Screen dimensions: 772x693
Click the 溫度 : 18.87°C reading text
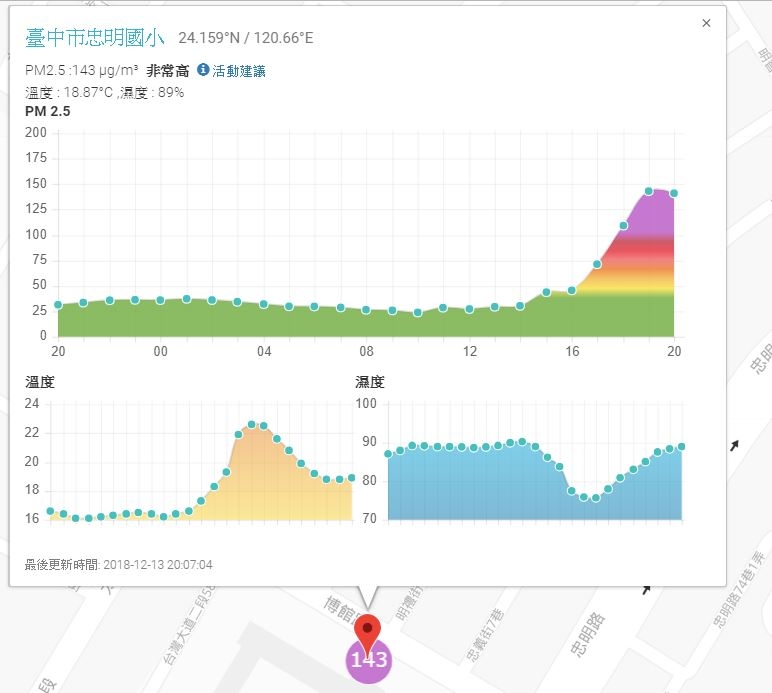click(x=69, y=93)
